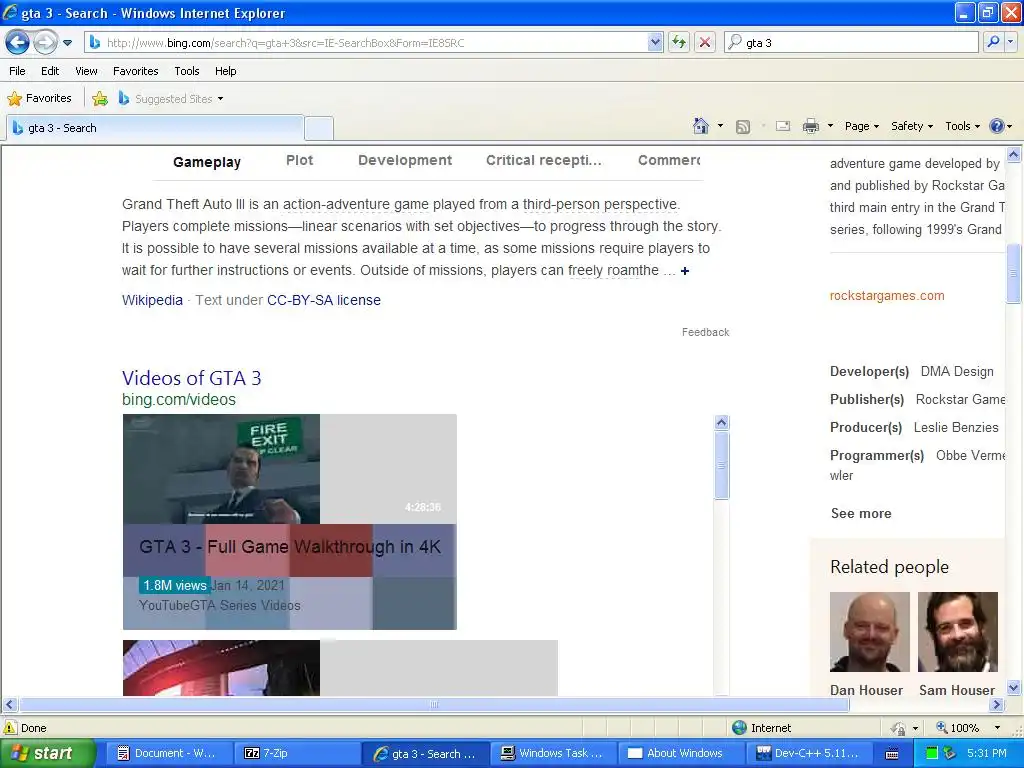This screenshot has height=768, width=1024.
Task: Open the Favorites menu
Action: pos(136,71)
